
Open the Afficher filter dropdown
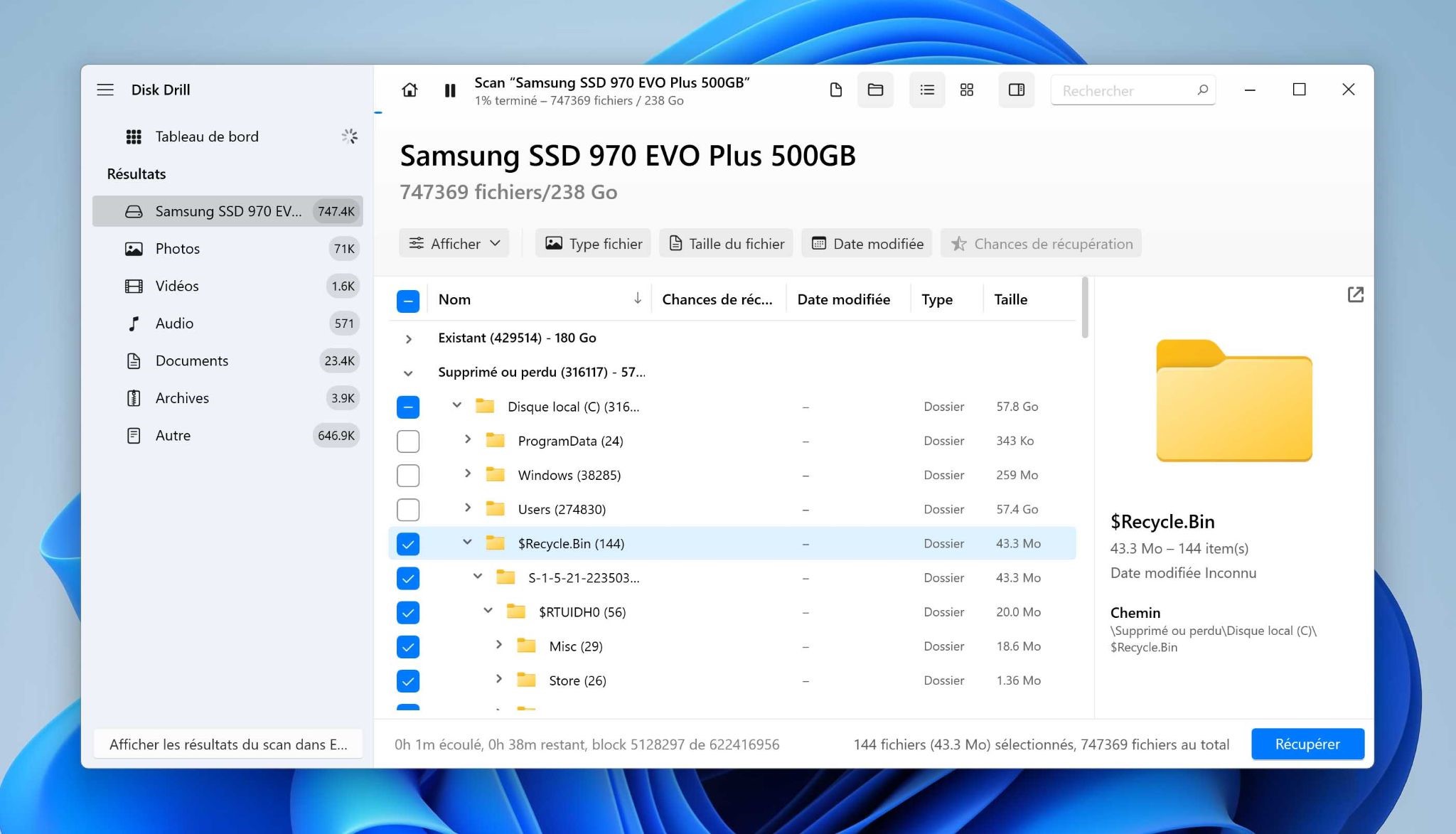point(454,243)
